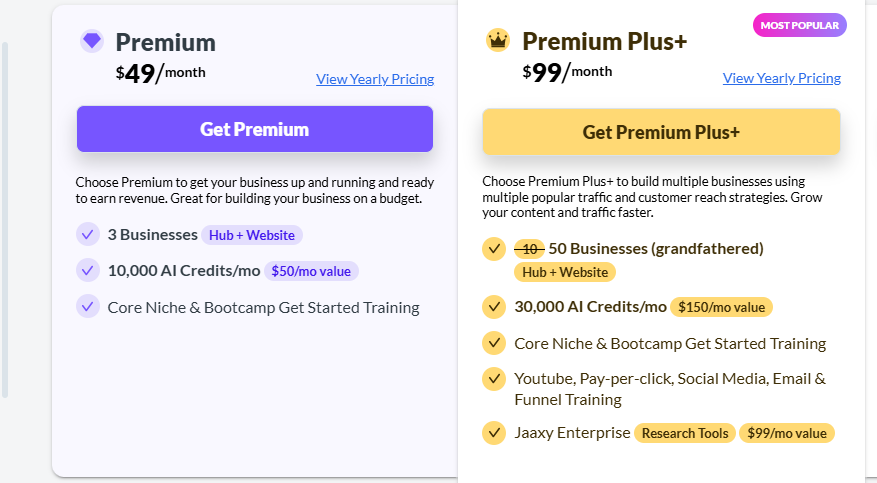
Task: Click the $99/mo value tag
Action: click(x=787, y=433)
